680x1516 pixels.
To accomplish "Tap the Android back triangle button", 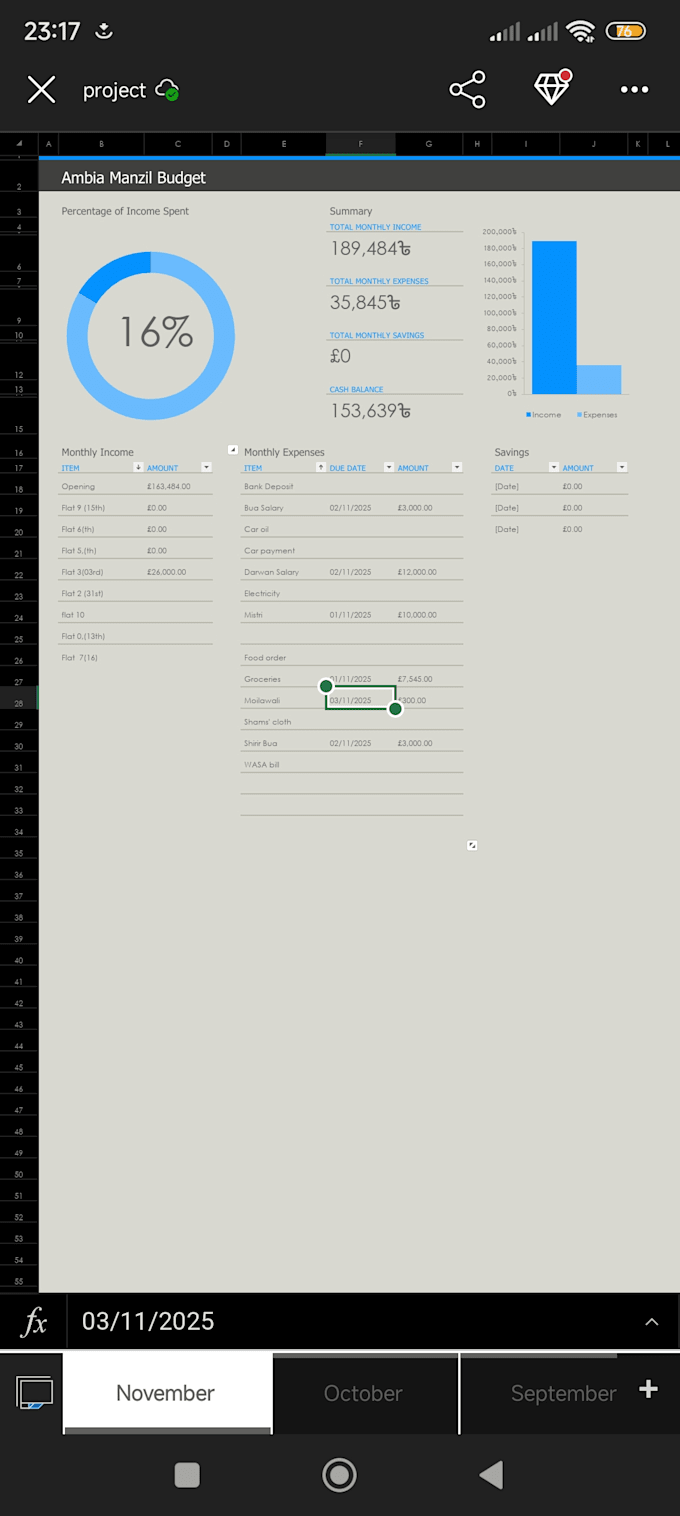I will (490, 1475).
